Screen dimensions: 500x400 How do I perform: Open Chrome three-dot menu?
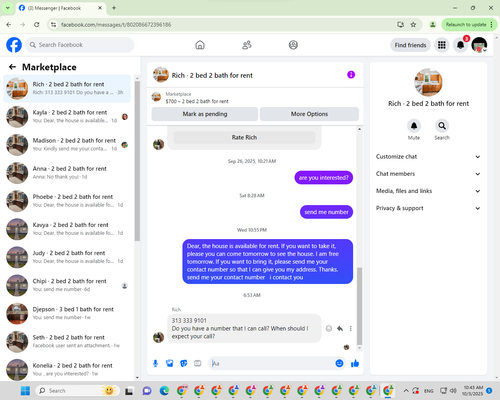(491, 25)
